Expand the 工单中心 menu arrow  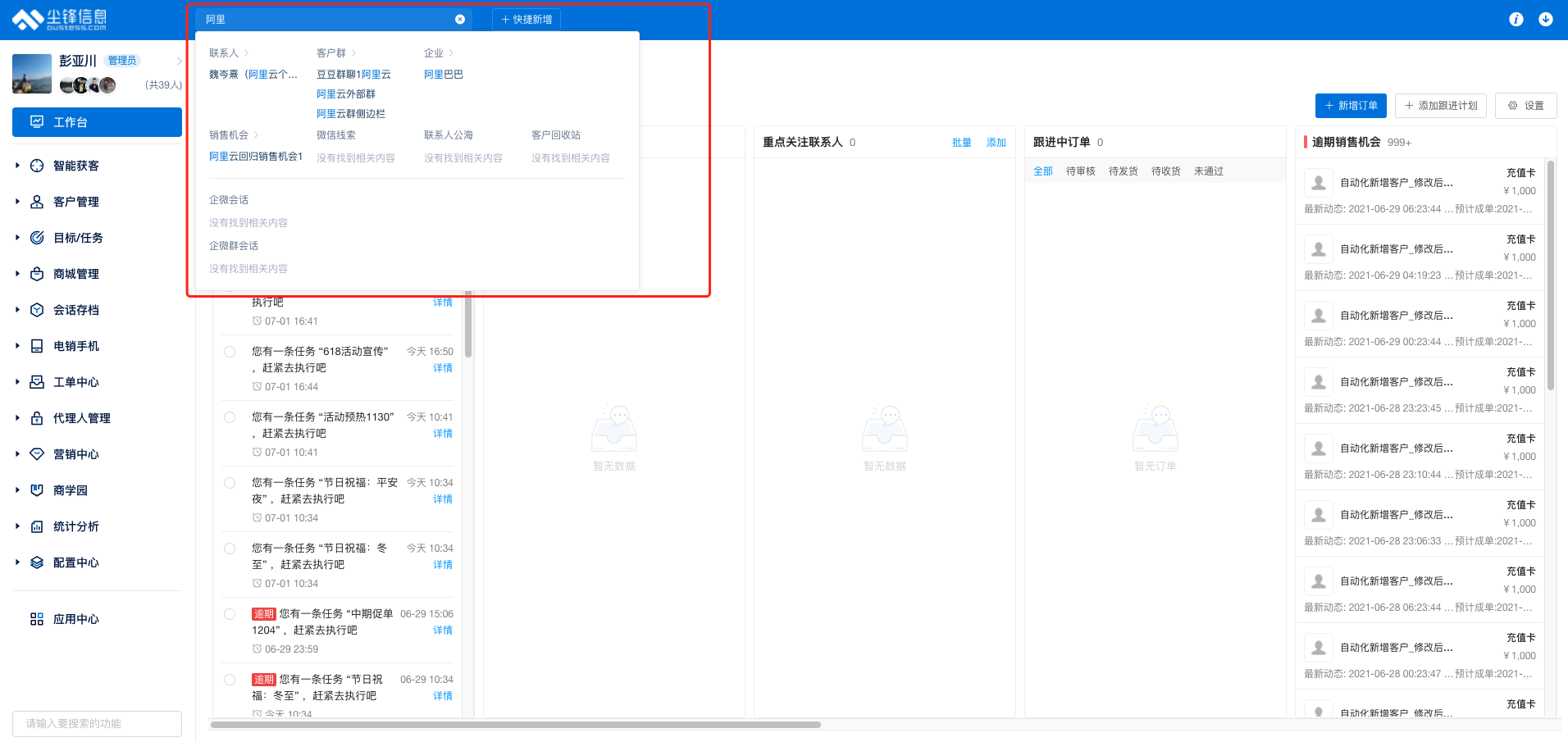click(17, 382)
